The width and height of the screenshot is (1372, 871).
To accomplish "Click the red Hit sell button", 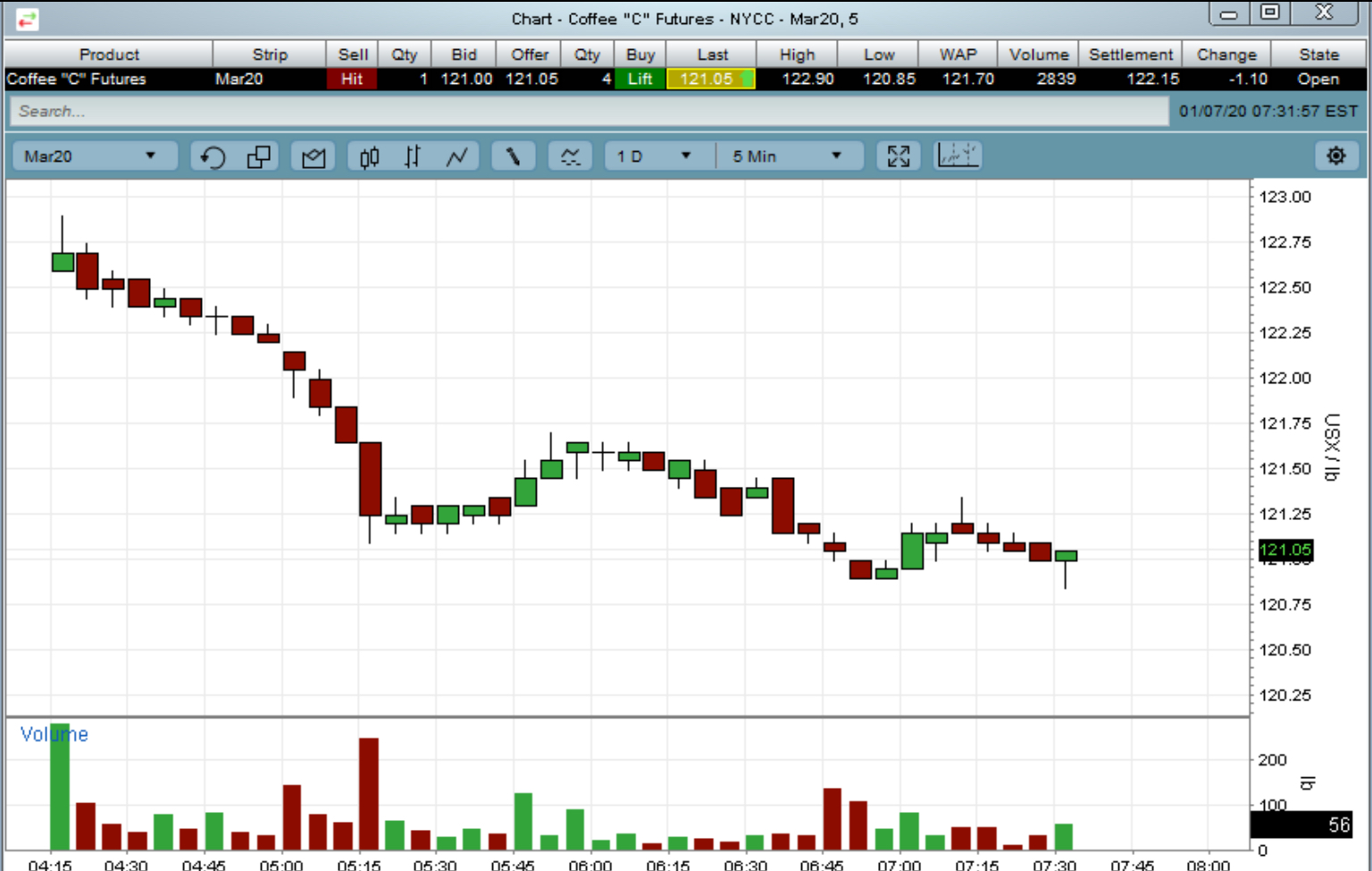I will click(x=352, y=79).
